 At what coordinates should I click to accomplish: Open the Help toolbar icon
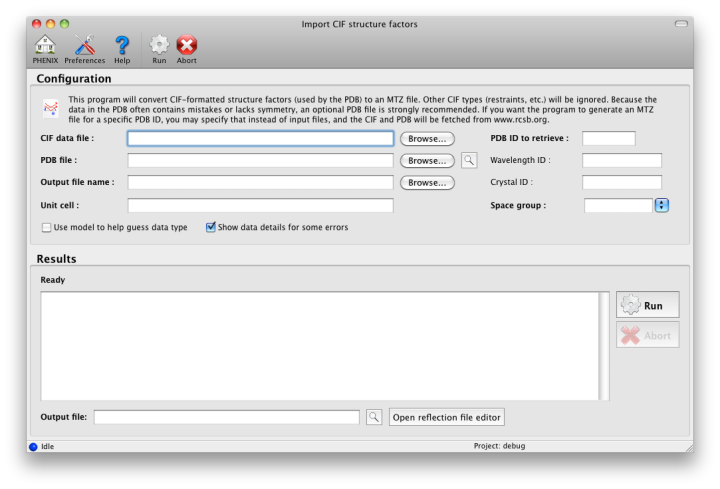[121, 45]
